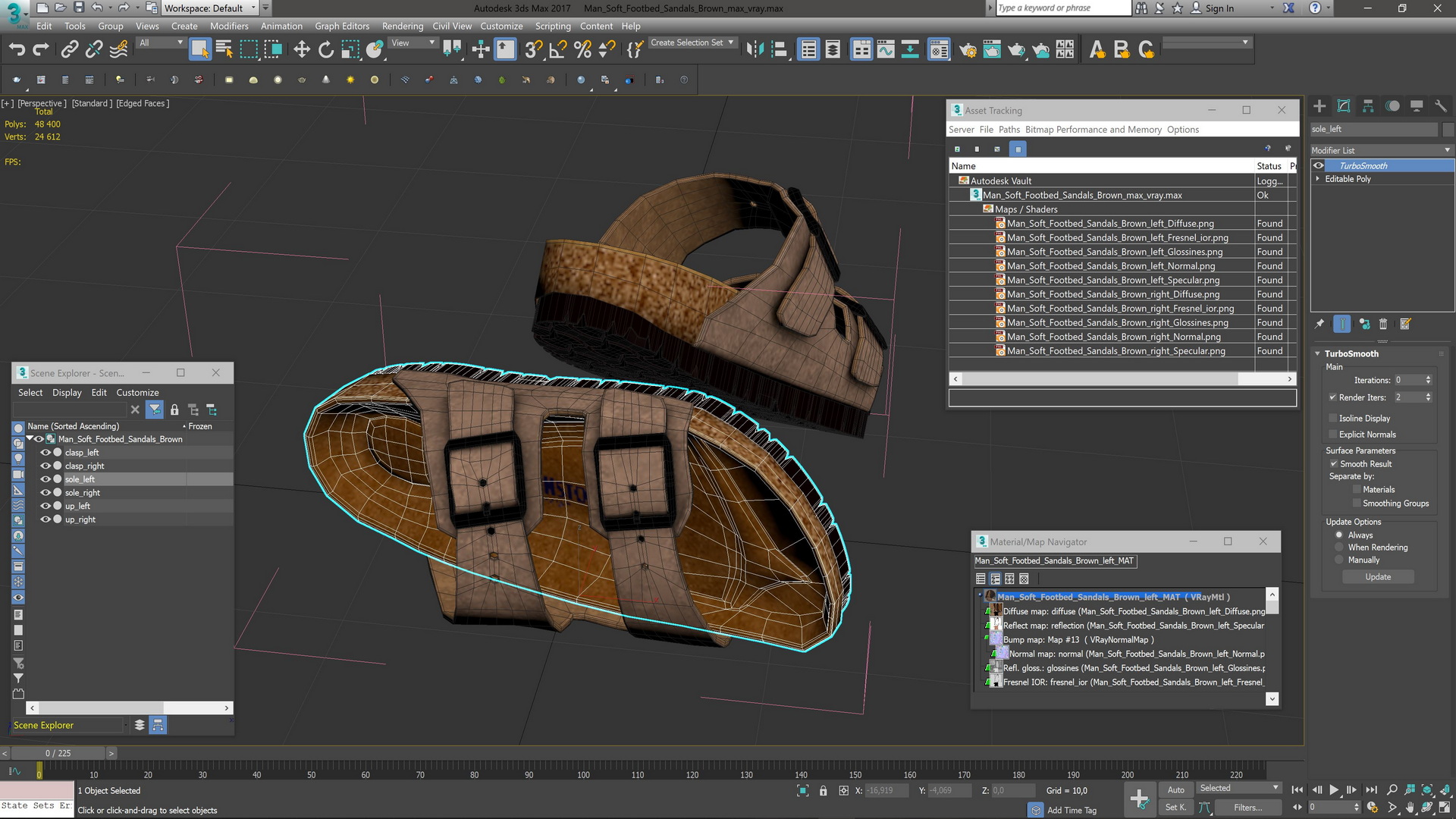The image size is (1456, 819).
Task: Click the Mirror tool icon
Action: [x=755, y=50]
